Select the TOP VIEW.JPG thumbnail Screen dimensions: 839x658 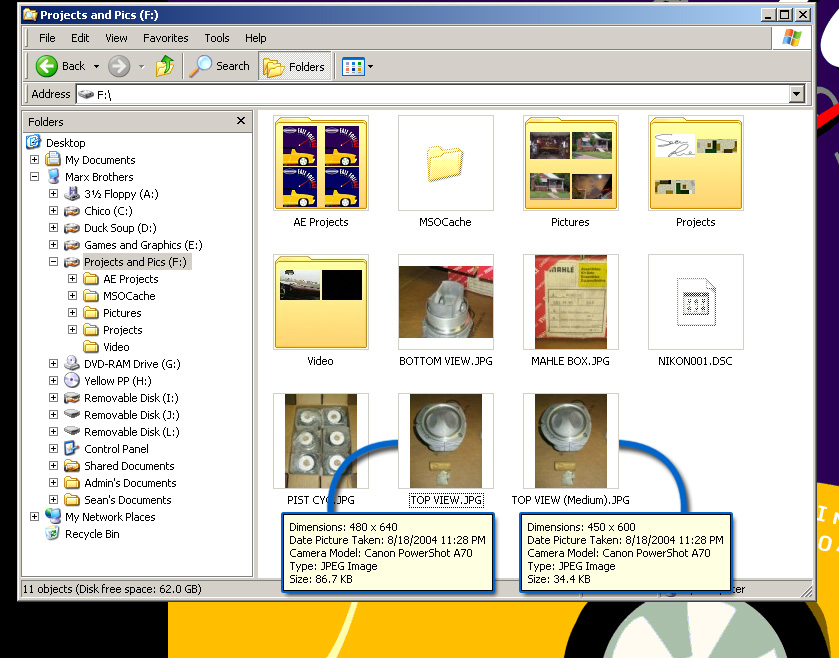tap(446, 441)
